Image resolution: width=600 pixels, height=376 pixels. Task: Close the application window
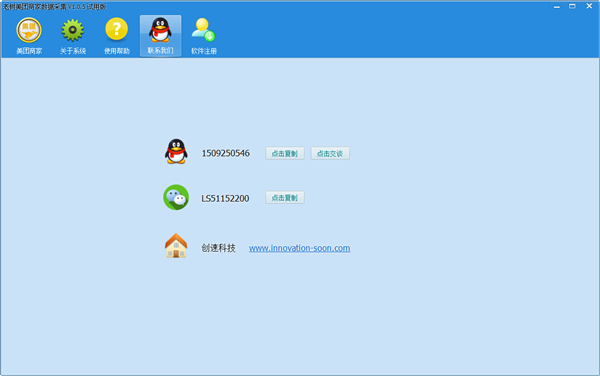tap(589, 6)
